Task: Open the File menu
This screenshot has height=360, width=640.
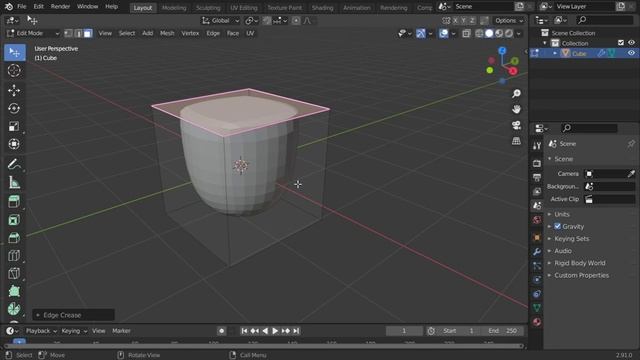Action: 22,7
